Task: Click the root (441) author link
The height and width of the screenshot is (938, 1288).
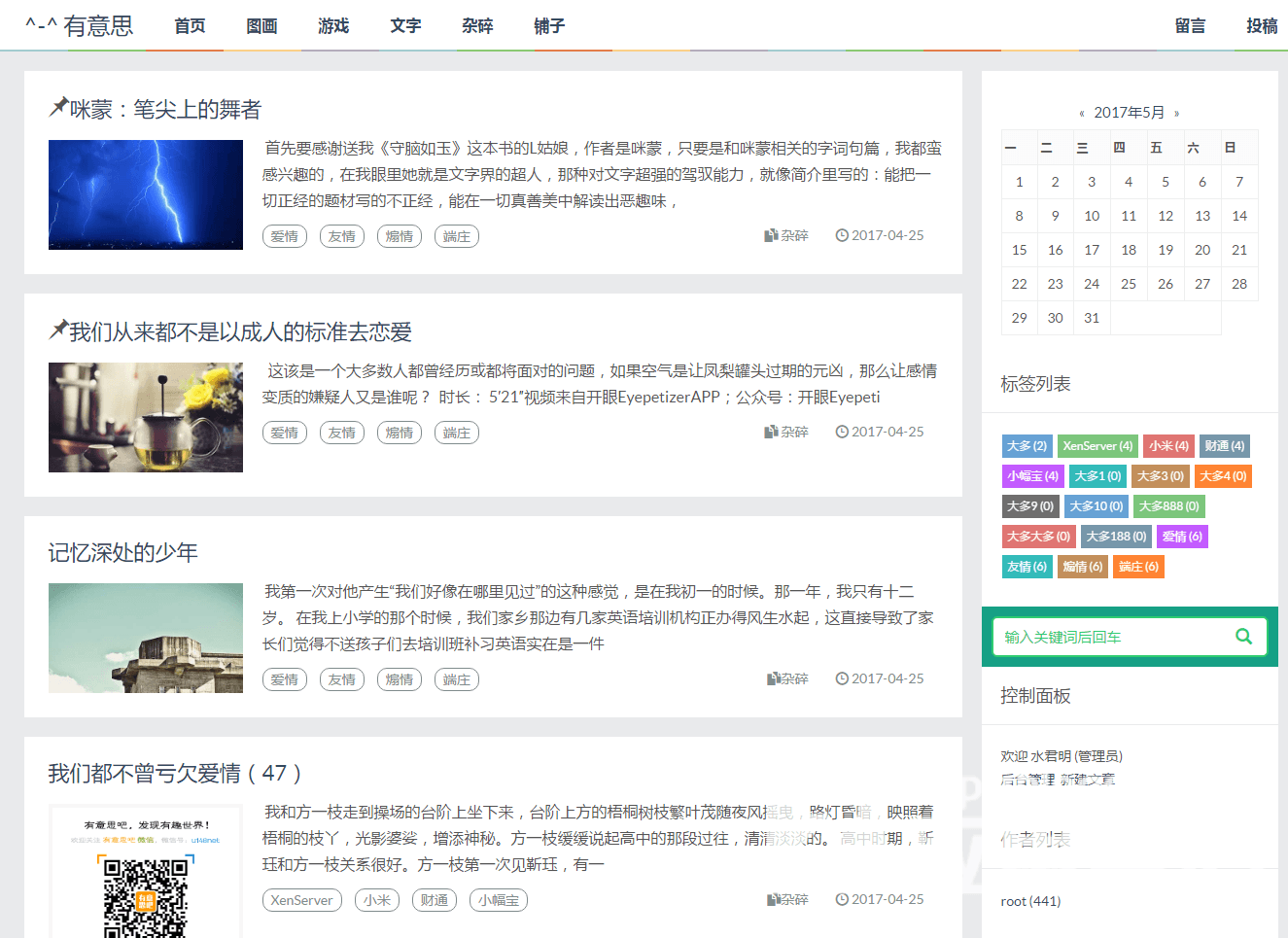Action: [x=1030, y=901]
